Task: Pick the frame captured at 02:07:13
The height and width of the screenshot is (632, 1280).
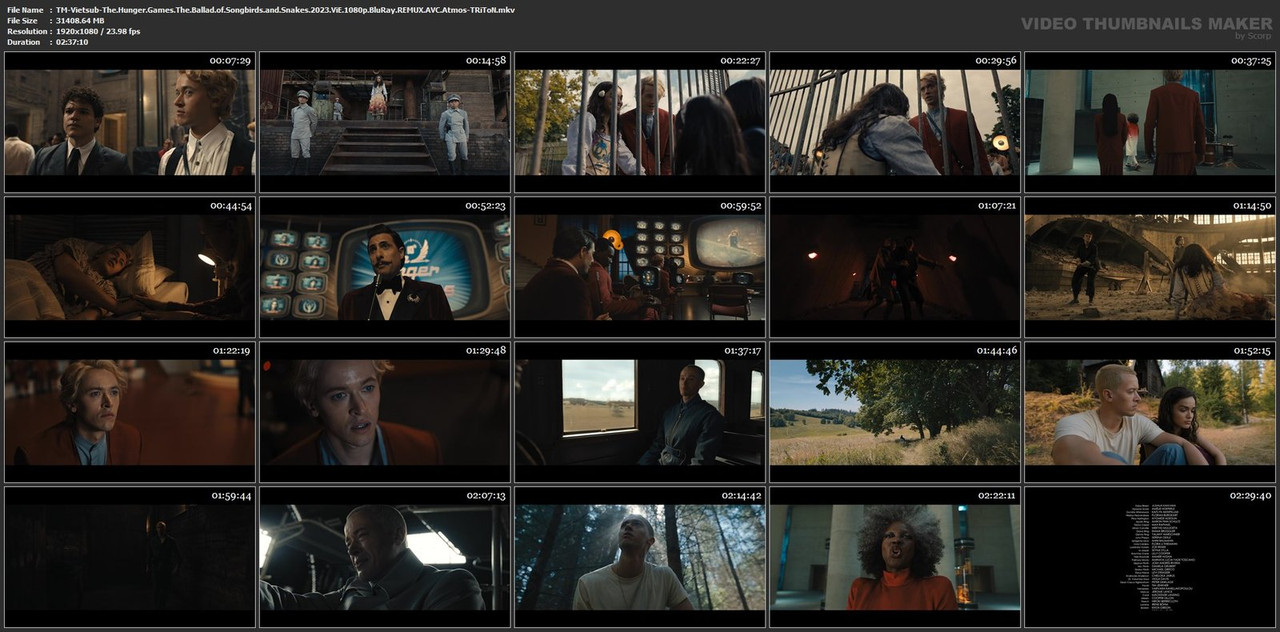Action: (x=385, y=557)
